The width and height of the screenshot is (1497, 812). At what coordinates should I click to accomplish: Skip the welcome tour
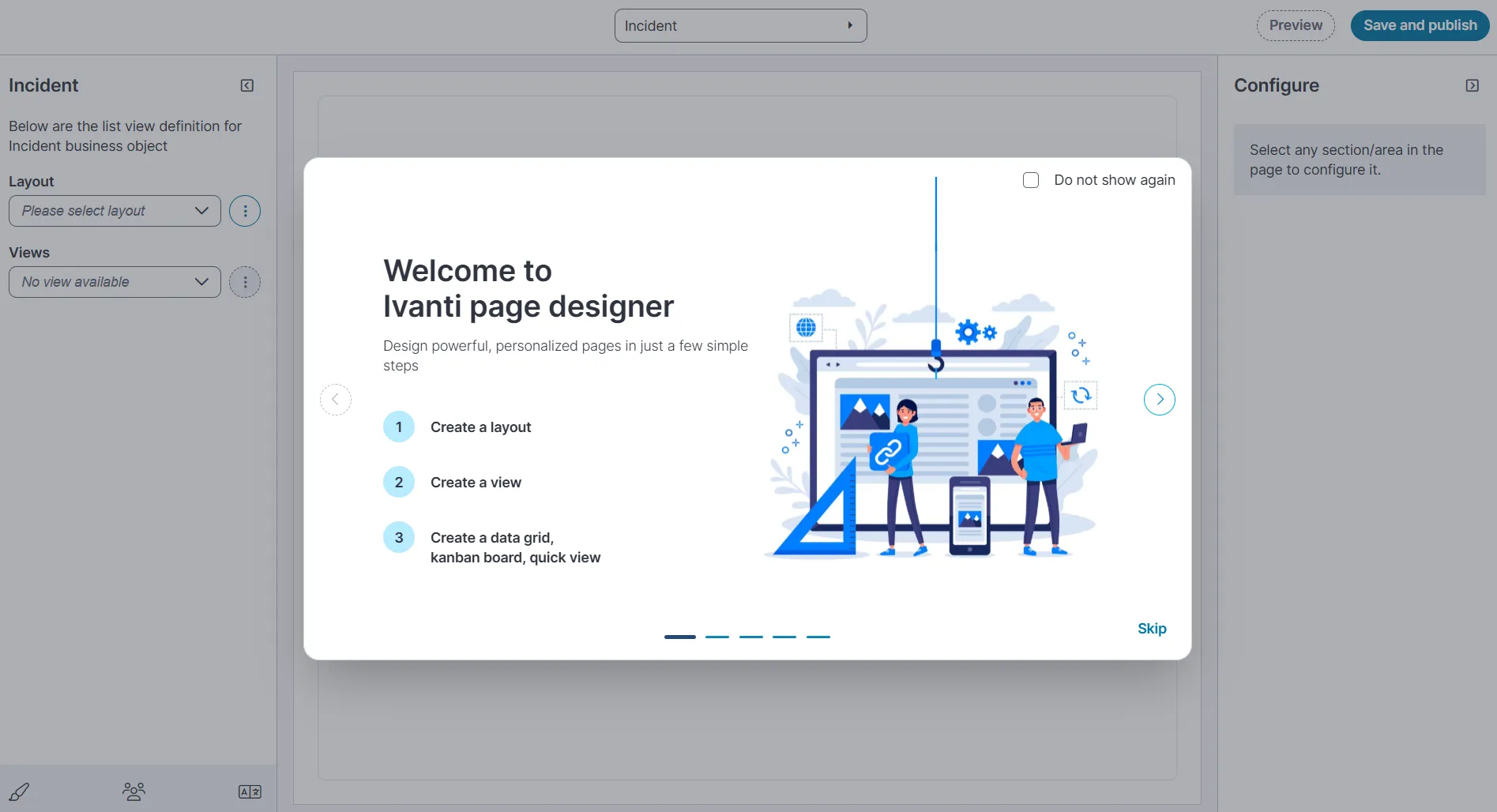click(1152, 629)
